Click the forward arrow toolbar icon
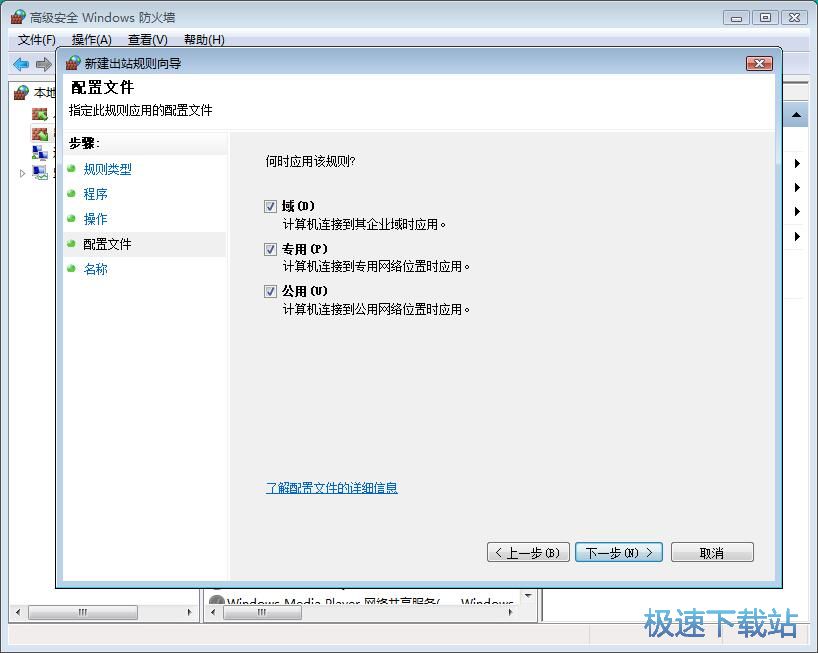Viewport: 818px width, 653px height. click(44, 64)
